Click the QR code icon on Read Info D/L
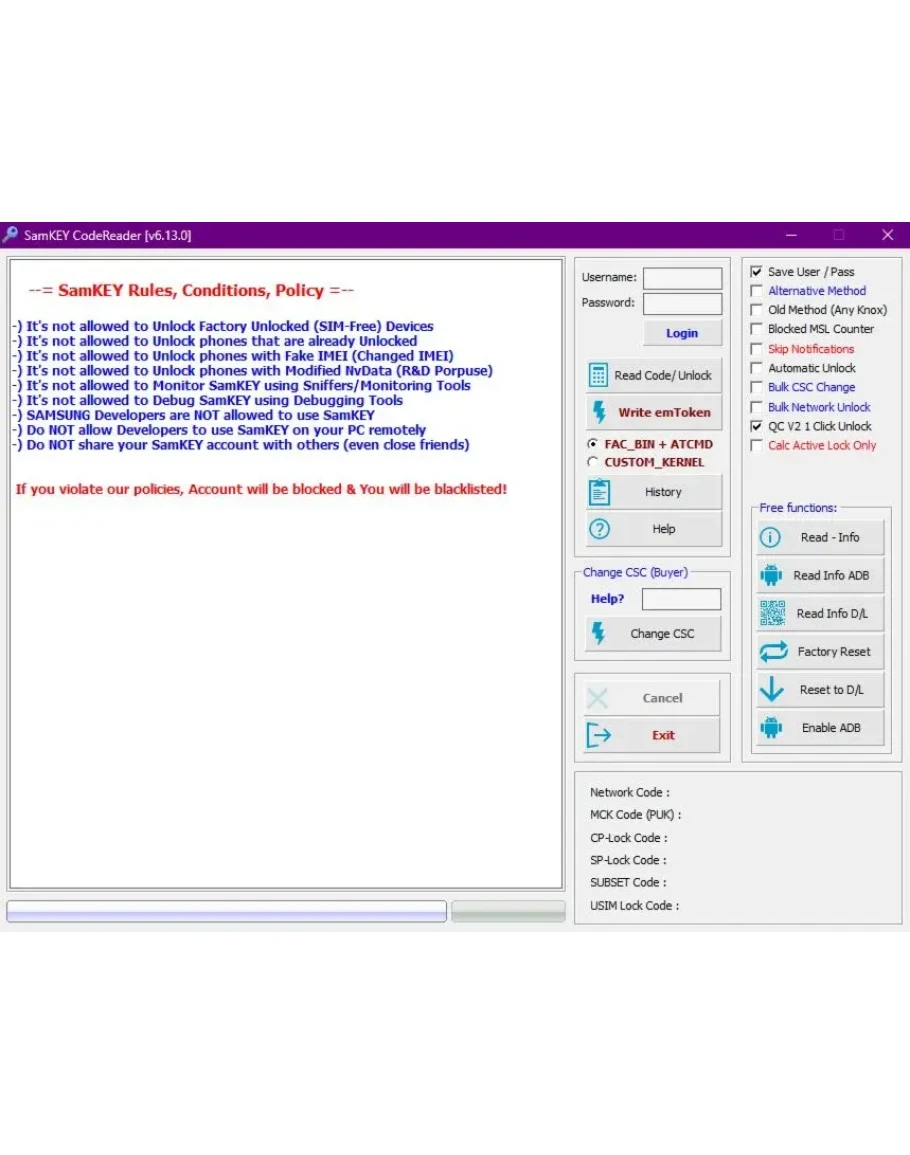This screenshot has height=1155, width=910. pos(772,613)
